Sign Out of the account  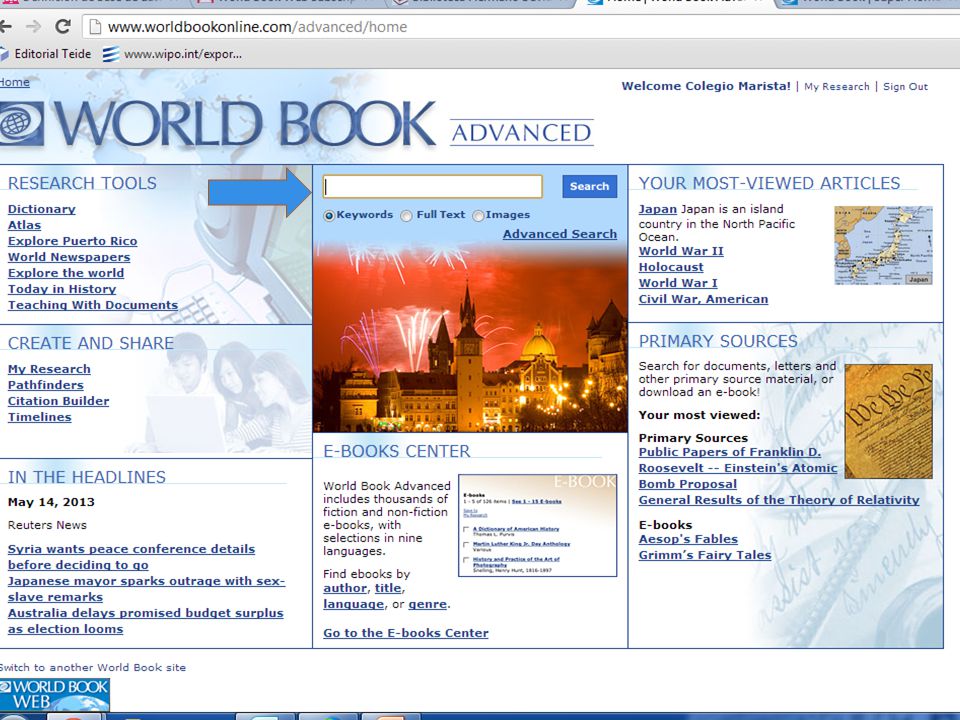(906, 86)
